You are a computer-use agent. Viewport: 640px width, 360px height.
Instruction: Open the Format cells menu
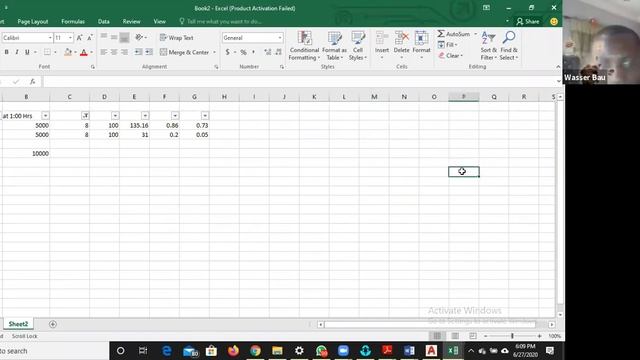[421, 46]
